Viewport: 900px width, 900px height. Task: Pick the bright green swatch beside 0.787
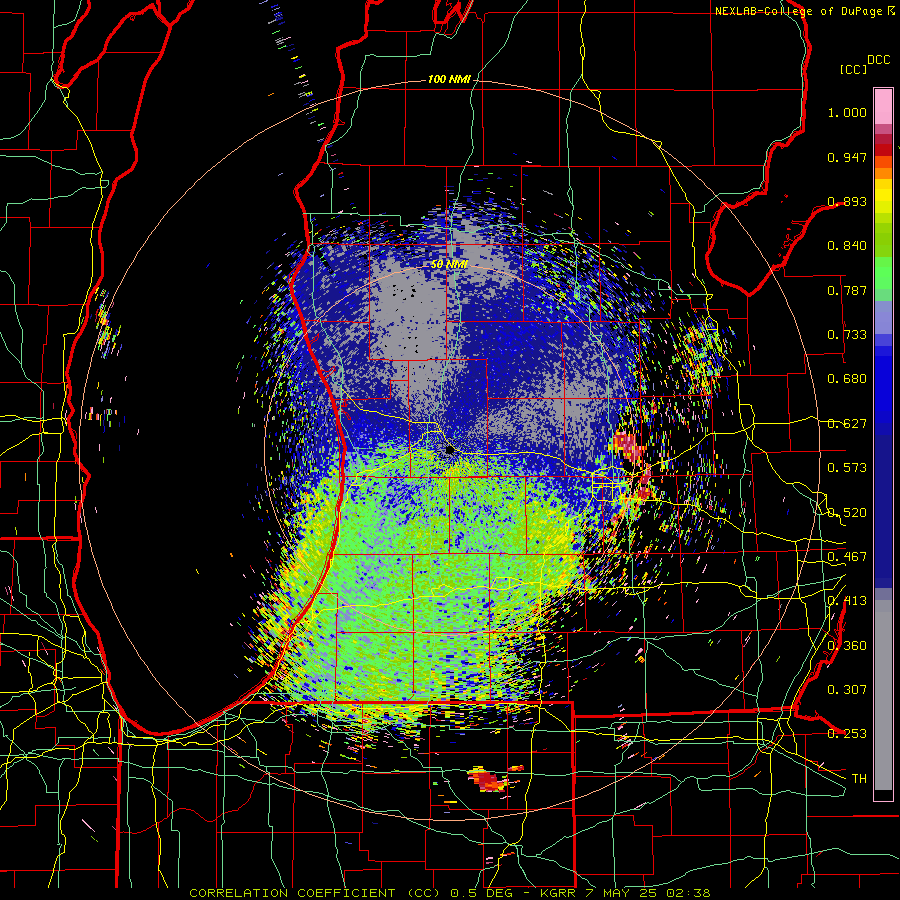883,276
